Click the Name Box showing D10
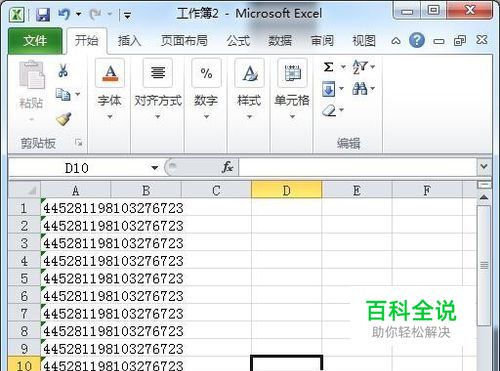Image resolution: width=500 pixels, height=371 pixels. coord(77,168)
